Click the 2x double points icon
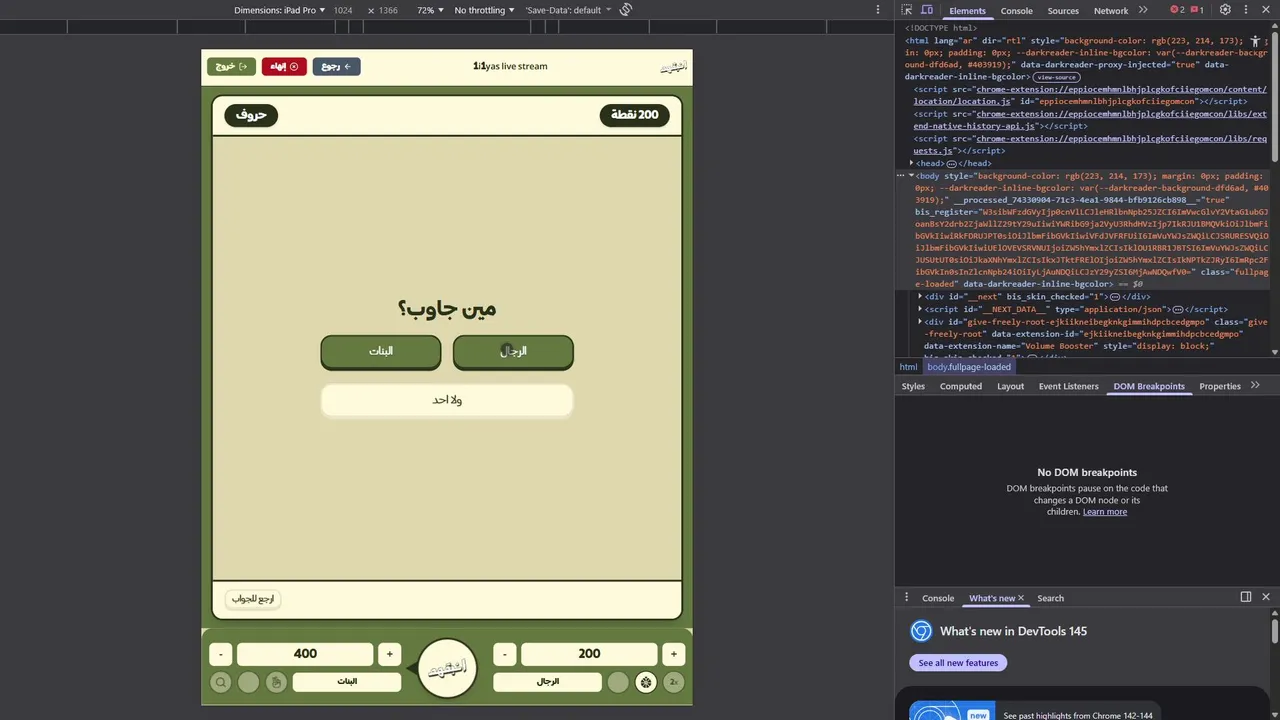This screenshot has height=720, width=1280. pyautogui.click(x=674, y=682)
